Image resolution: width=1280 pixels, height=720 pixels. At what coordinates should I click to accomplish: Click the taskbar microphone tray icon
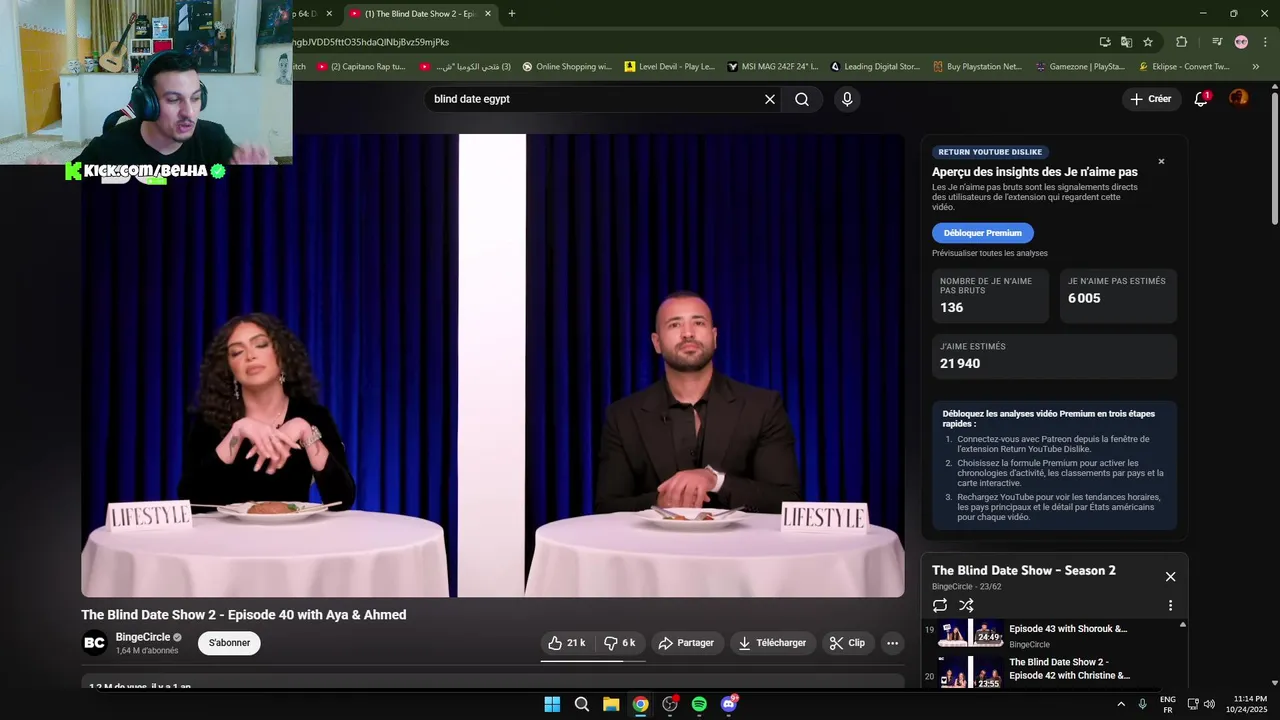click(1143, 704)
